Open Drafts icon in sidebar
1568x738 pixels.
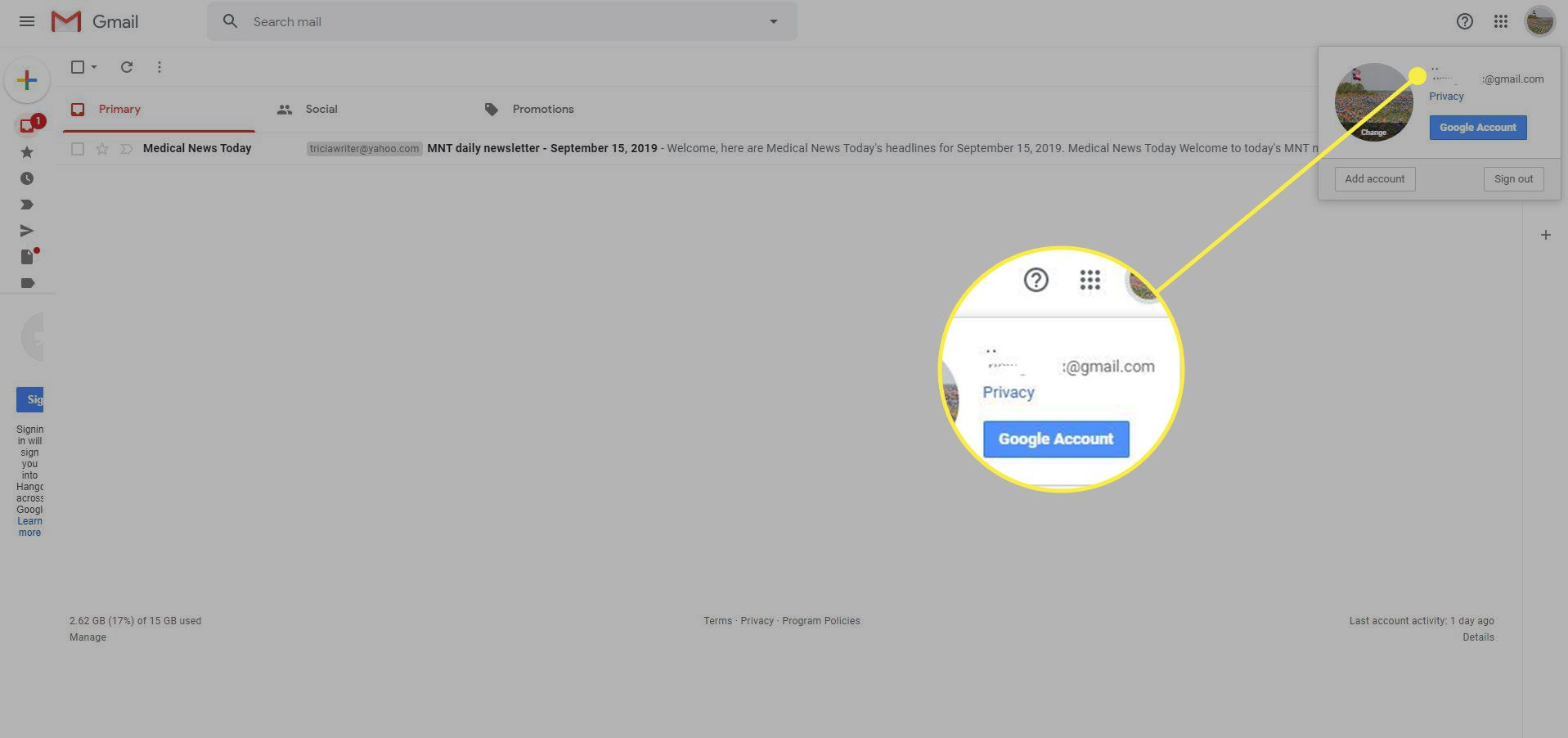(x=29, y=256)
